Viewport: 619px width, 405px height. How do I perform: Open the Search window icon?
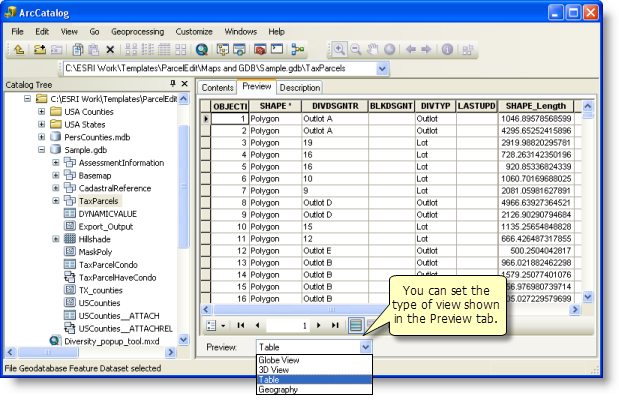click(239, 50)
